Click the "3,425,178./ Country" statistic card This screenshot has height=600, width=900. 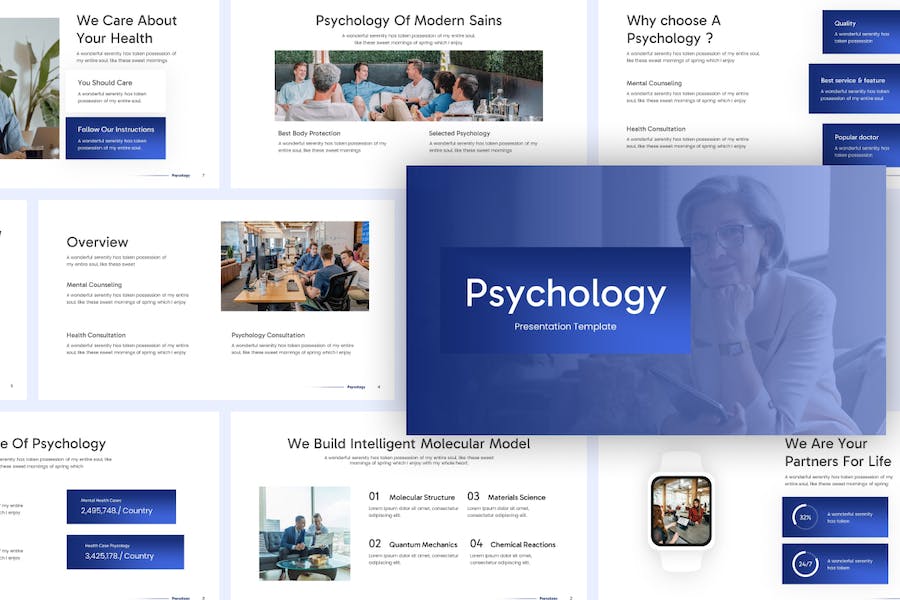click(125, 552)
